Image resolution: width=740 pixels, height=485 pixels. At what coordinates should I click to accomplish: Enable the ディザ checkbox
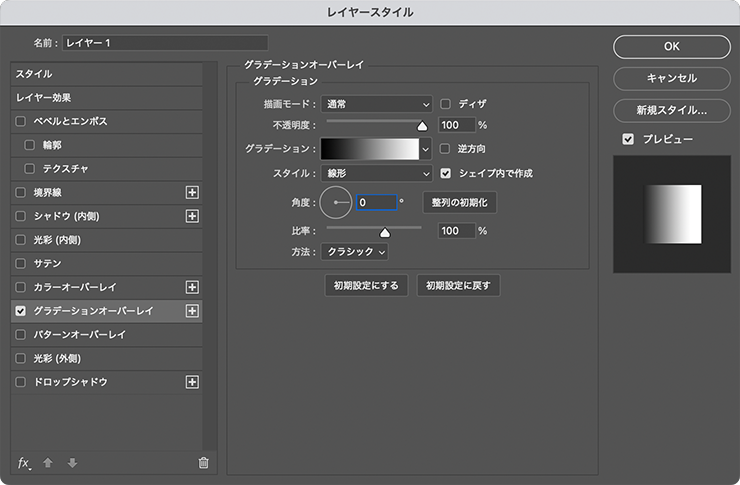coord(446,103)
